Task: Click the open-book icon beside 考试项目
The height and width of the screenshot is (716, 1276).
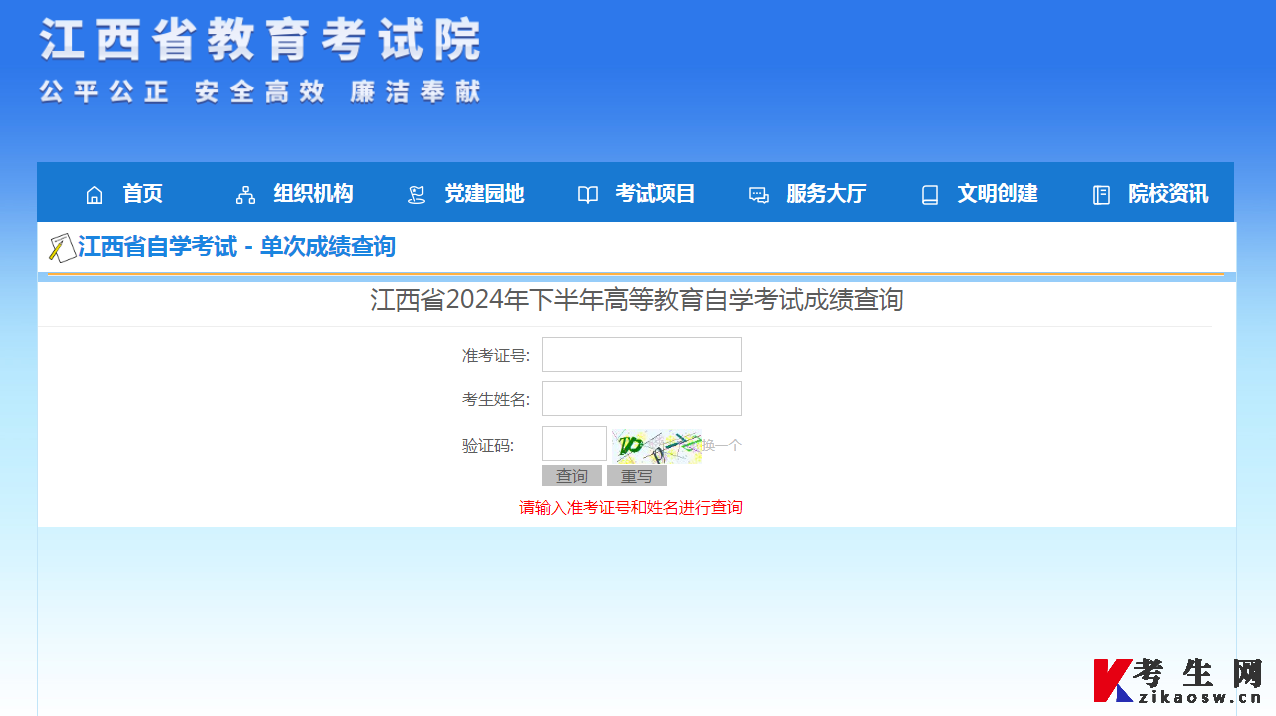Action: coord(587,194)
